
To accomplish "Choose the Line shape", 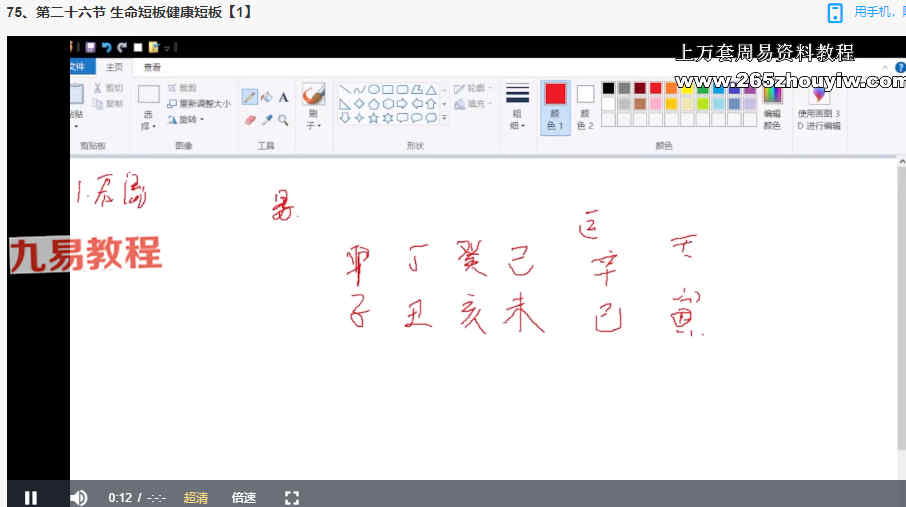I will point(345,90).
